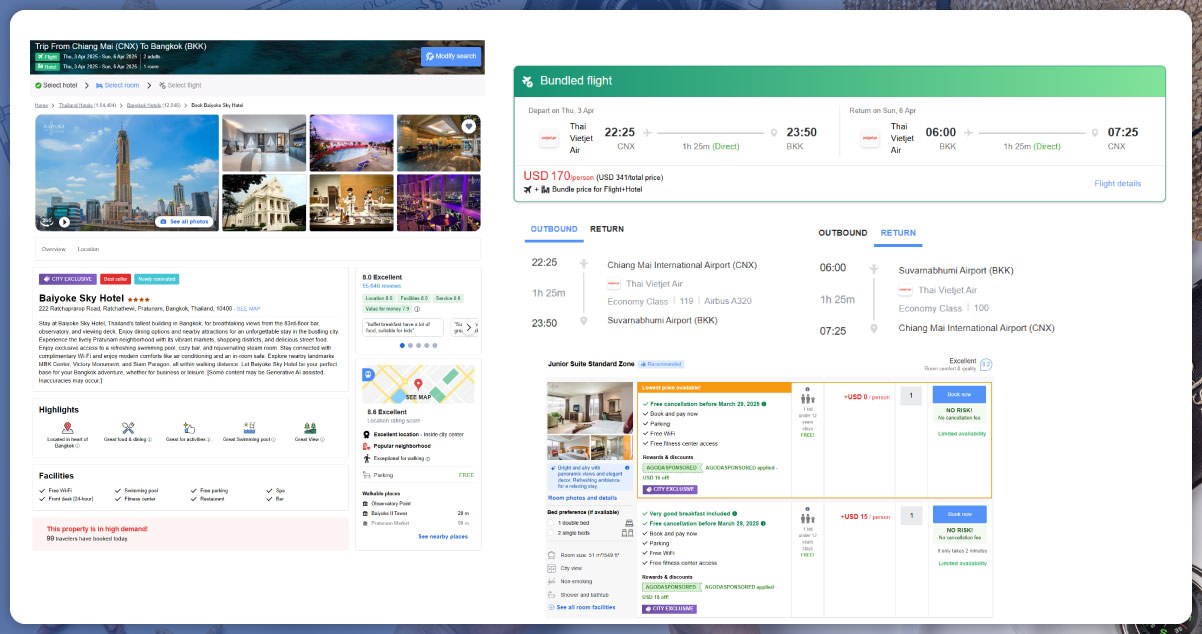The width and height of the screenshot is (1202, 634).
Task: Go to the Select room step
Action: (x=118, y=86)
